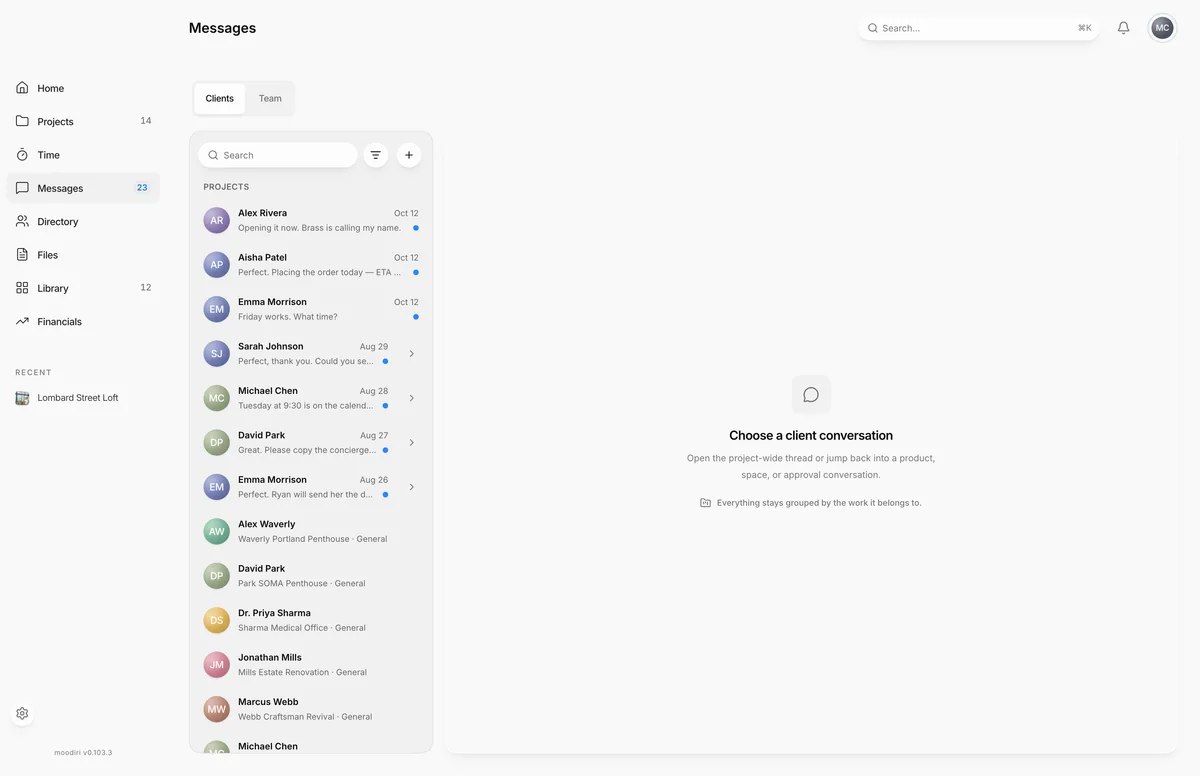Open the Financials trend icon
This screenshot has height=776, width=1200.
tap(22, 321)
